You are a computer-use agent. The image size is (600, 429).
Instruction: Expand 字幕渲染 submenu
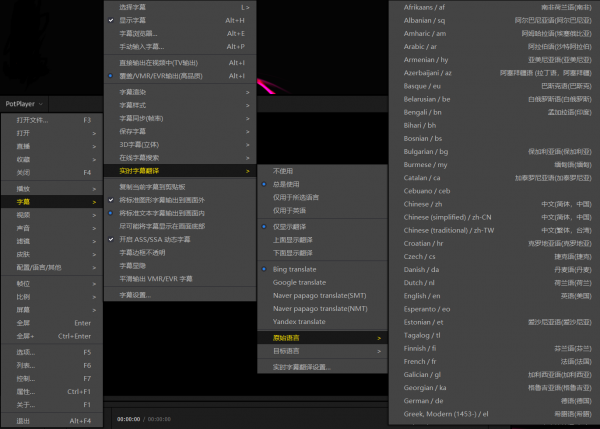(x=180, y=92)
